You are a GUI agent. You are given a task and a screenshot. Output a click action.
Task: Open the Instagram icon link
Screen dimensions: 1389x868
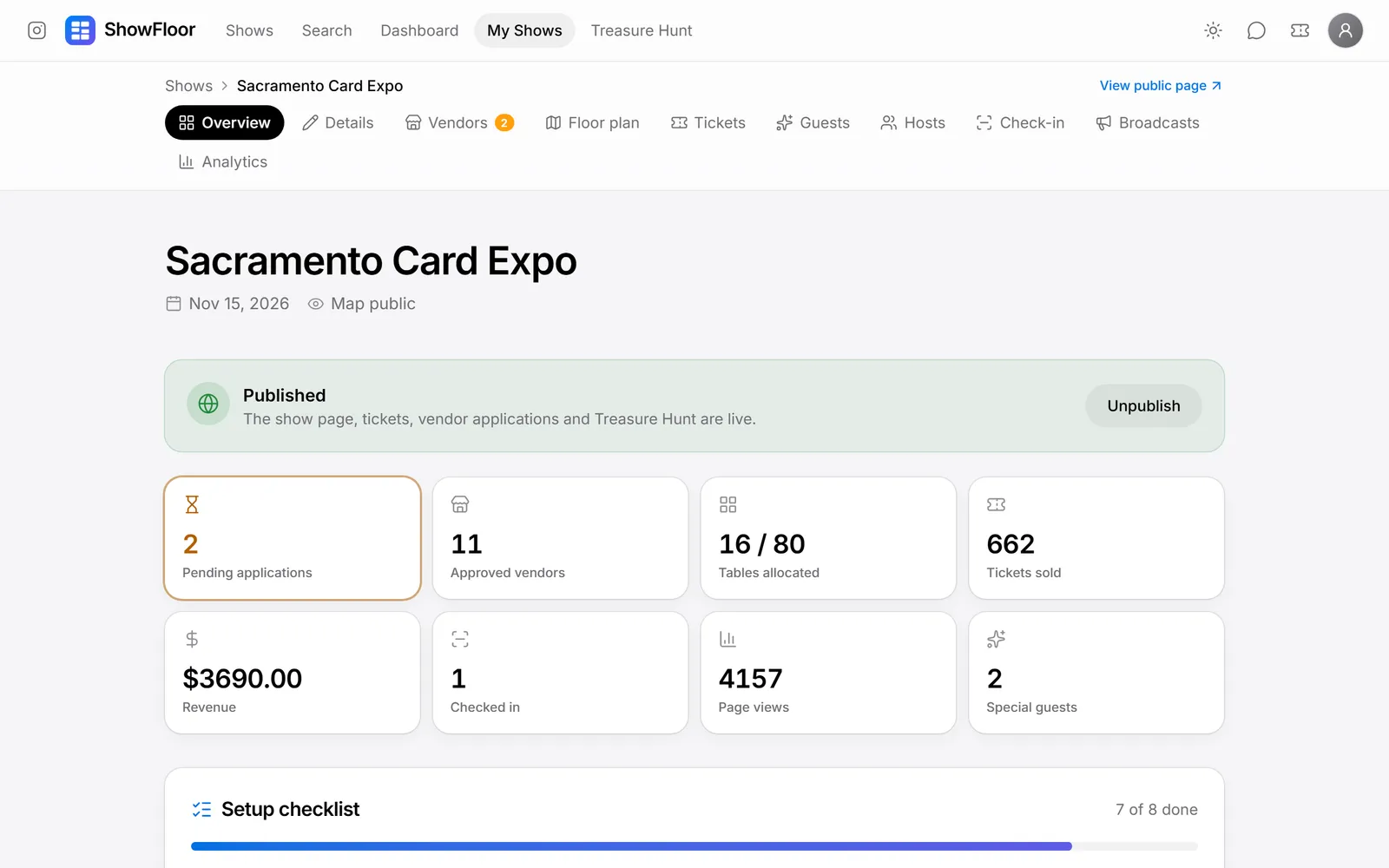(36, 30)
